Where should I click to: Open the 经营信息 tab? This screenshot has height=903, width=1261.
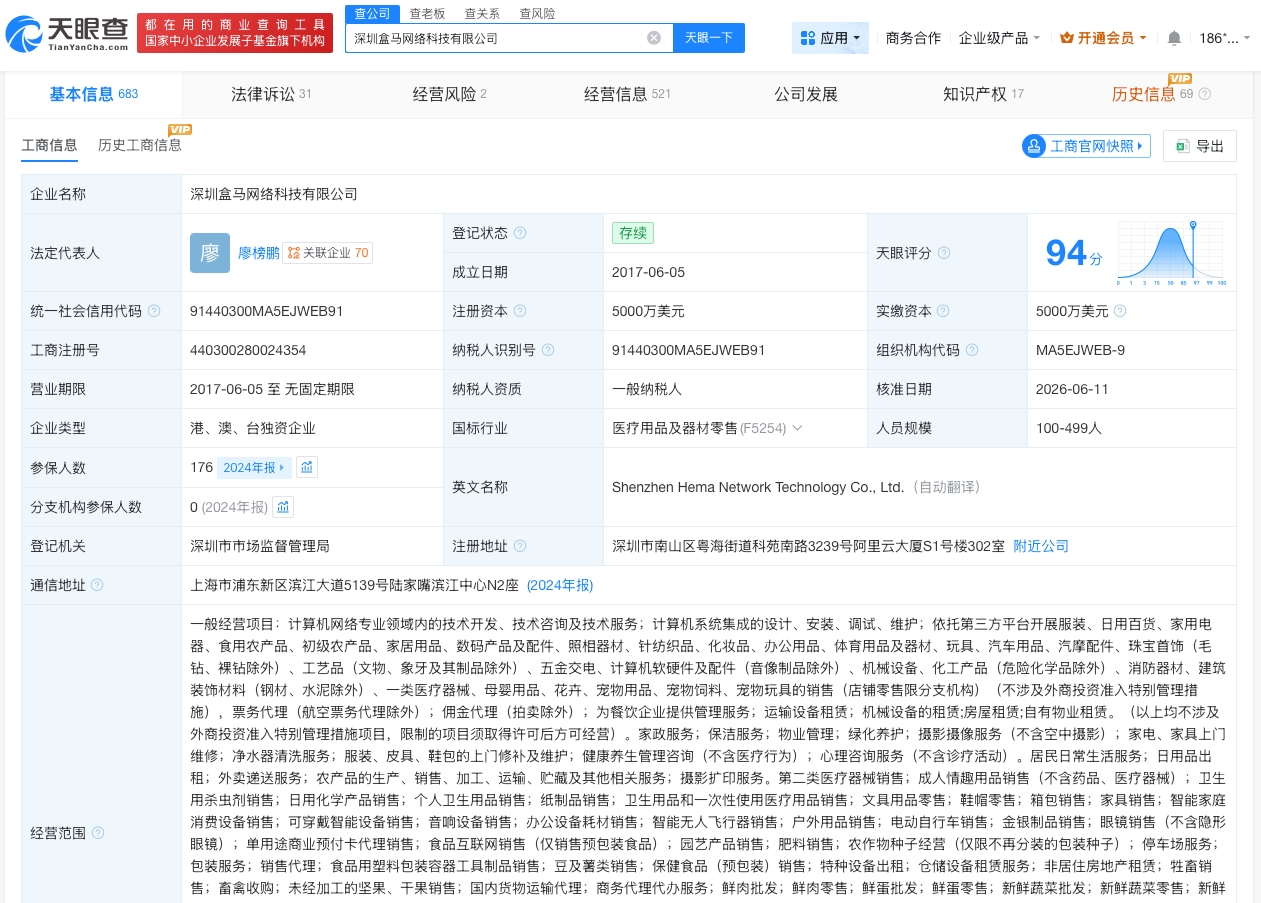[627, 94]
